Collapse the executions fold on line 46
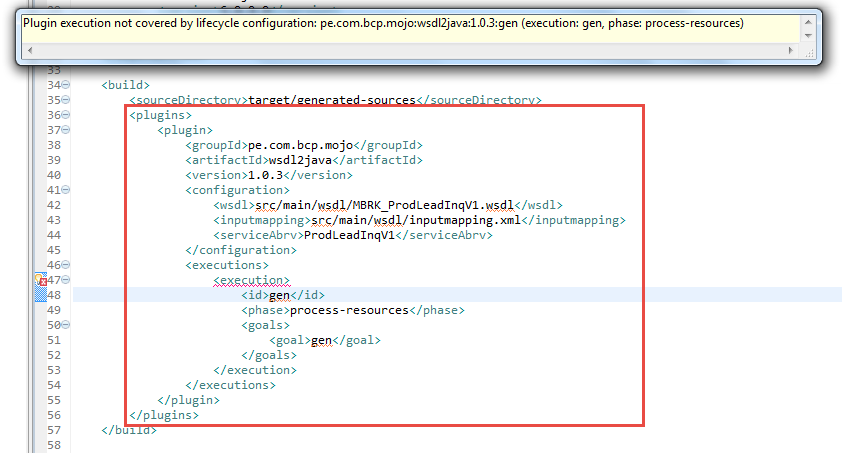This screenshot has width=842, height=453. click(66, 265)
